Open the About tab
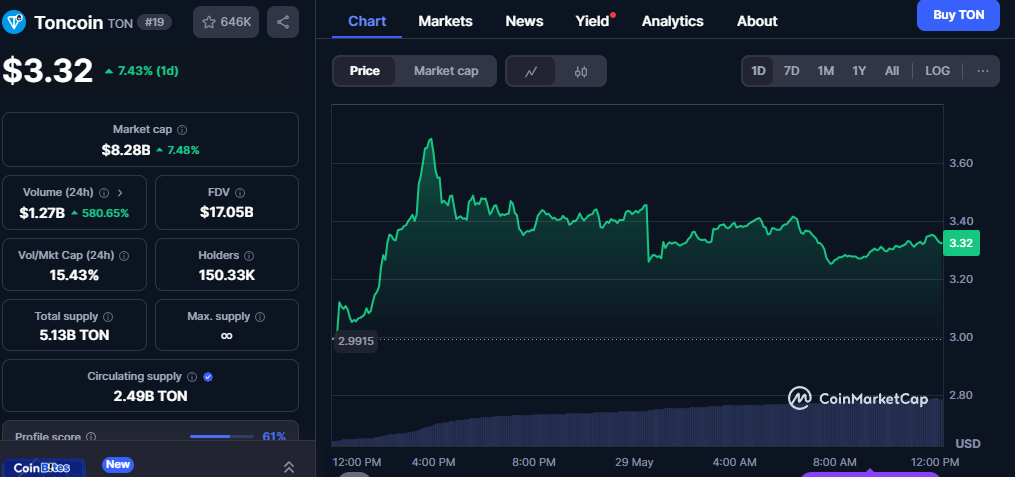Viewport: 1015px width, 477px height. [x=757, y=21]
